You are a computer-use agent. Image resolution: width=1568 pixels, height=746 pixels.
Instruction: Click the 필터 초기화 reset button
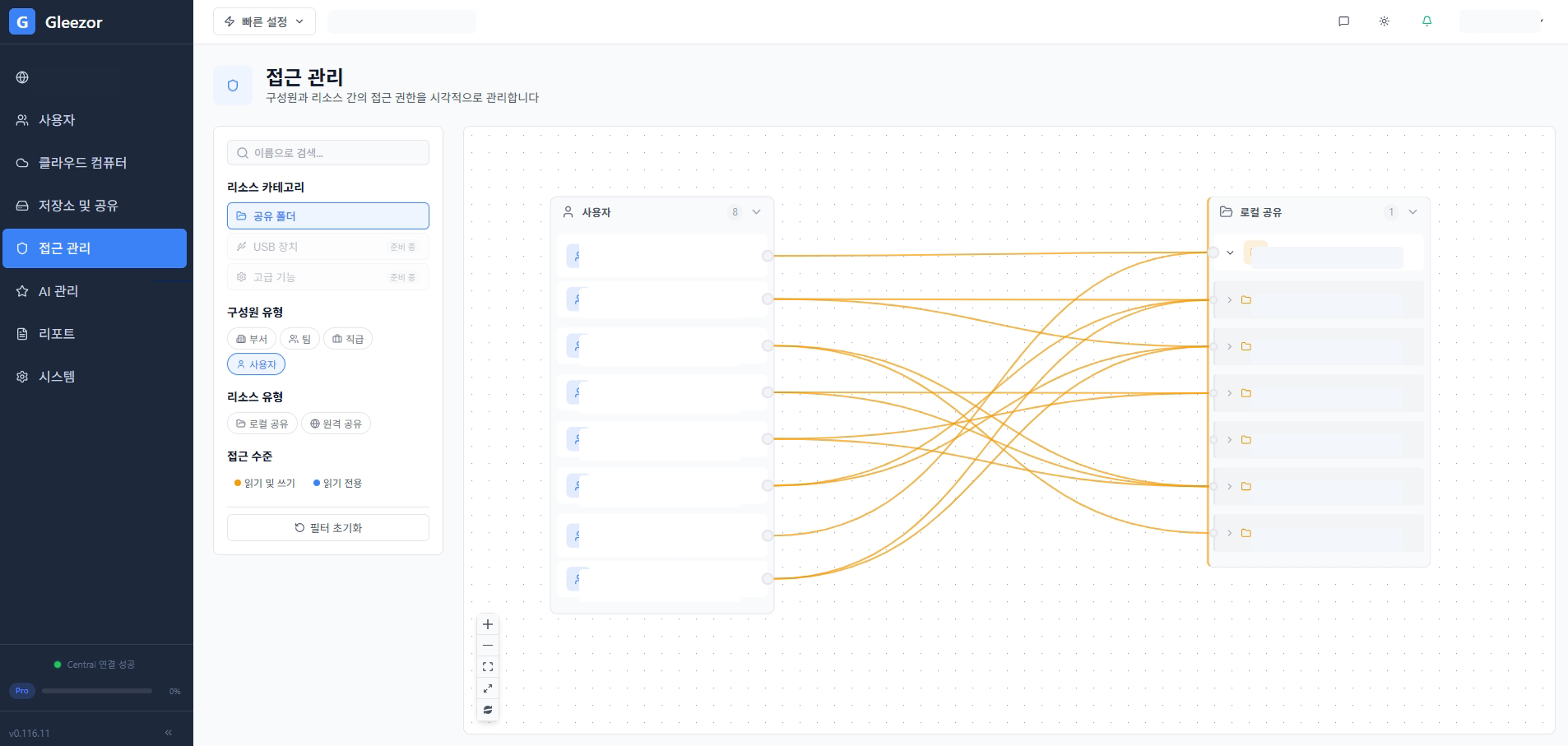point(328,528)
